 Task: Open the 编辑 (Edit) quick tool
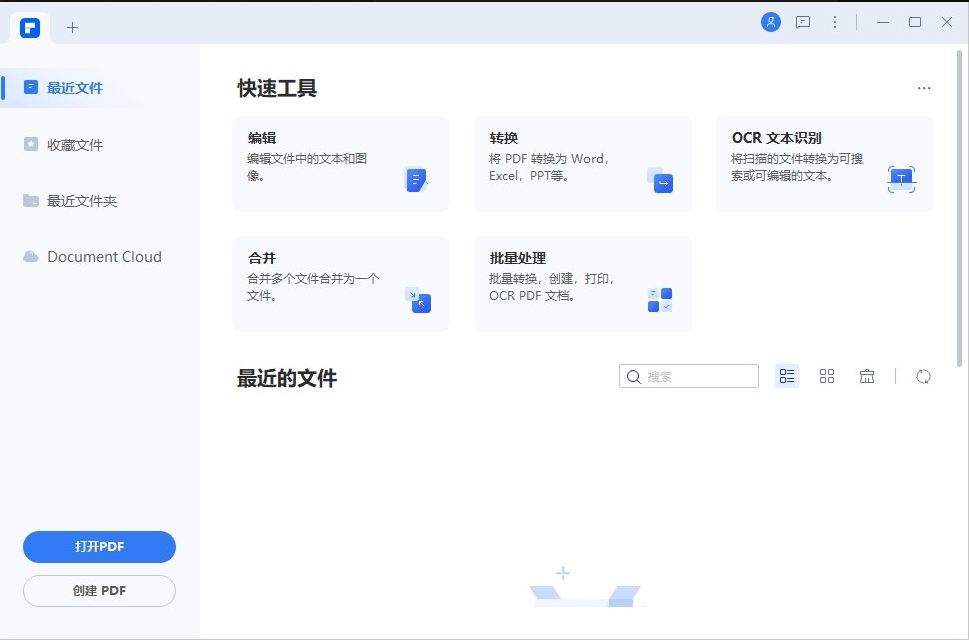pos(340,165)
